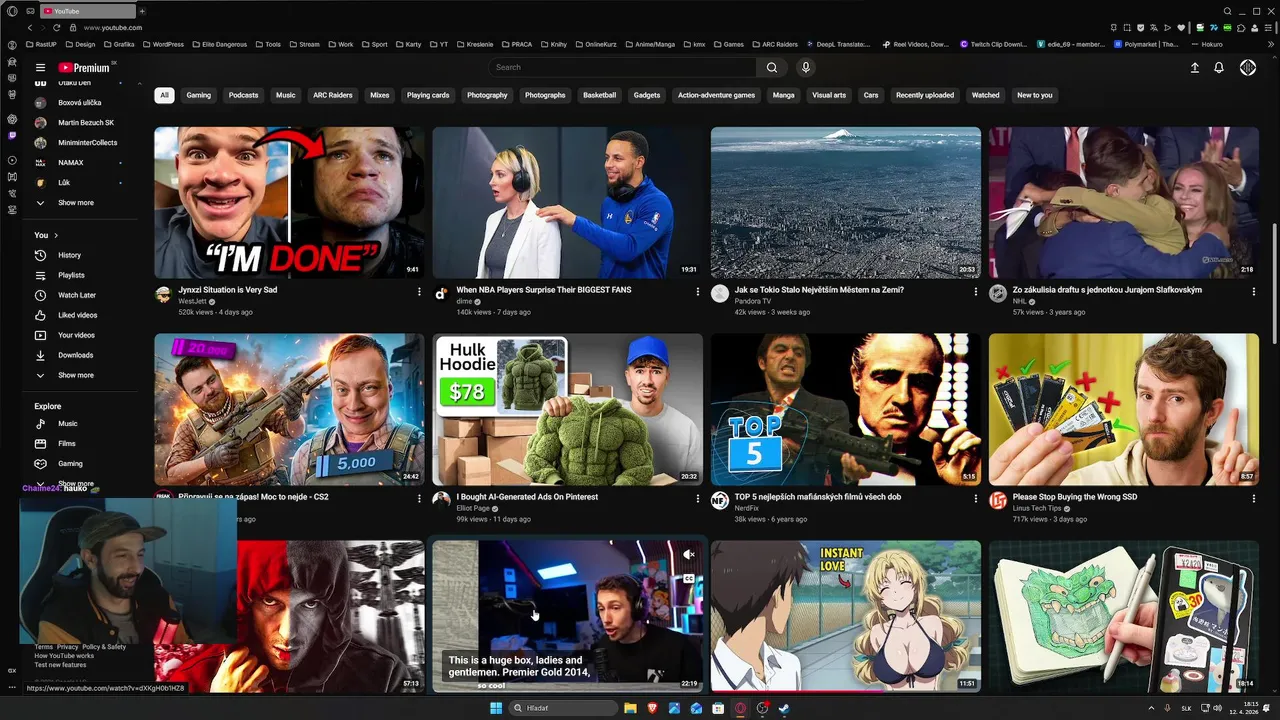Go back with the browser back arrow
Viewport: 1280px width, 720px height.
[x=29, y=27]
